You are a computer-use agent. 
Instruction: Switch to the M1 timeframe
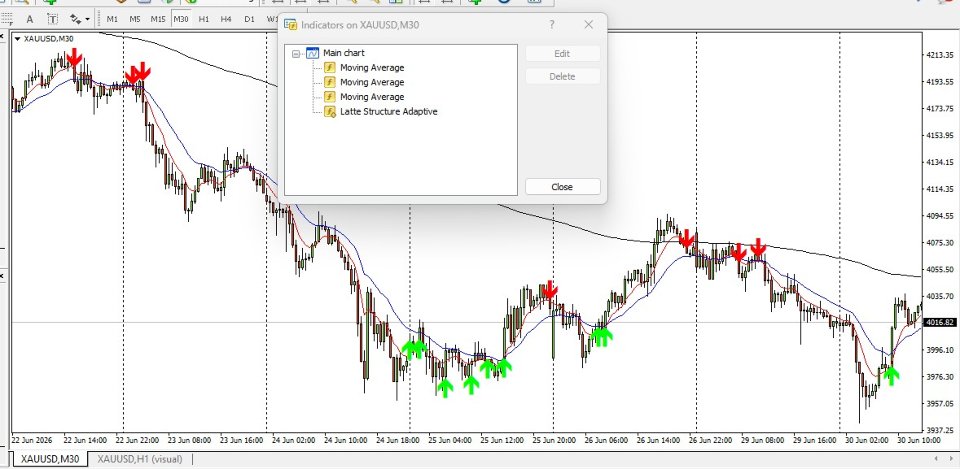pyautogui.click(x=112, y=19)
